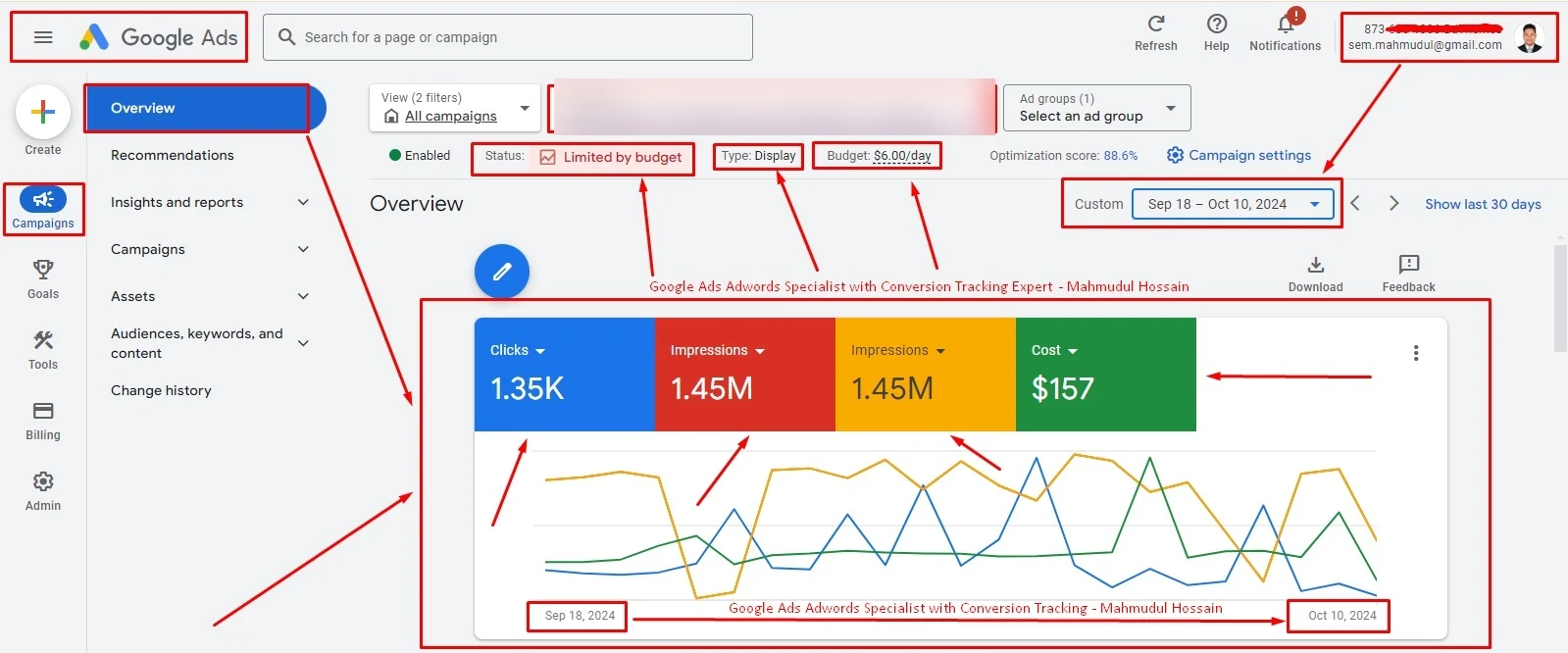Open Change history page
1568x653 pixels.
[x=161, y=390]
